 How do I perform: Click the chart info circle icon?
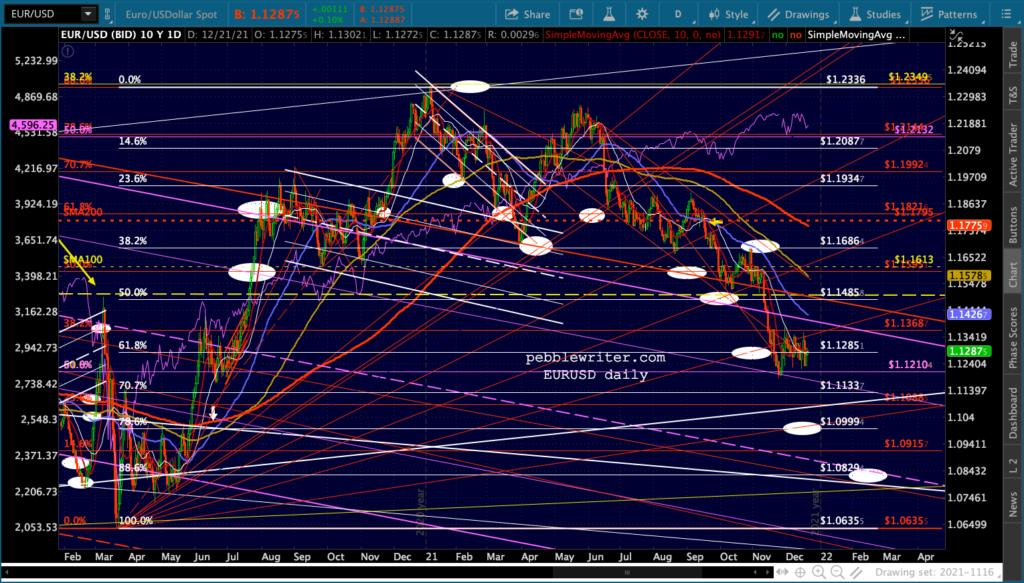(x=67, y=51)
